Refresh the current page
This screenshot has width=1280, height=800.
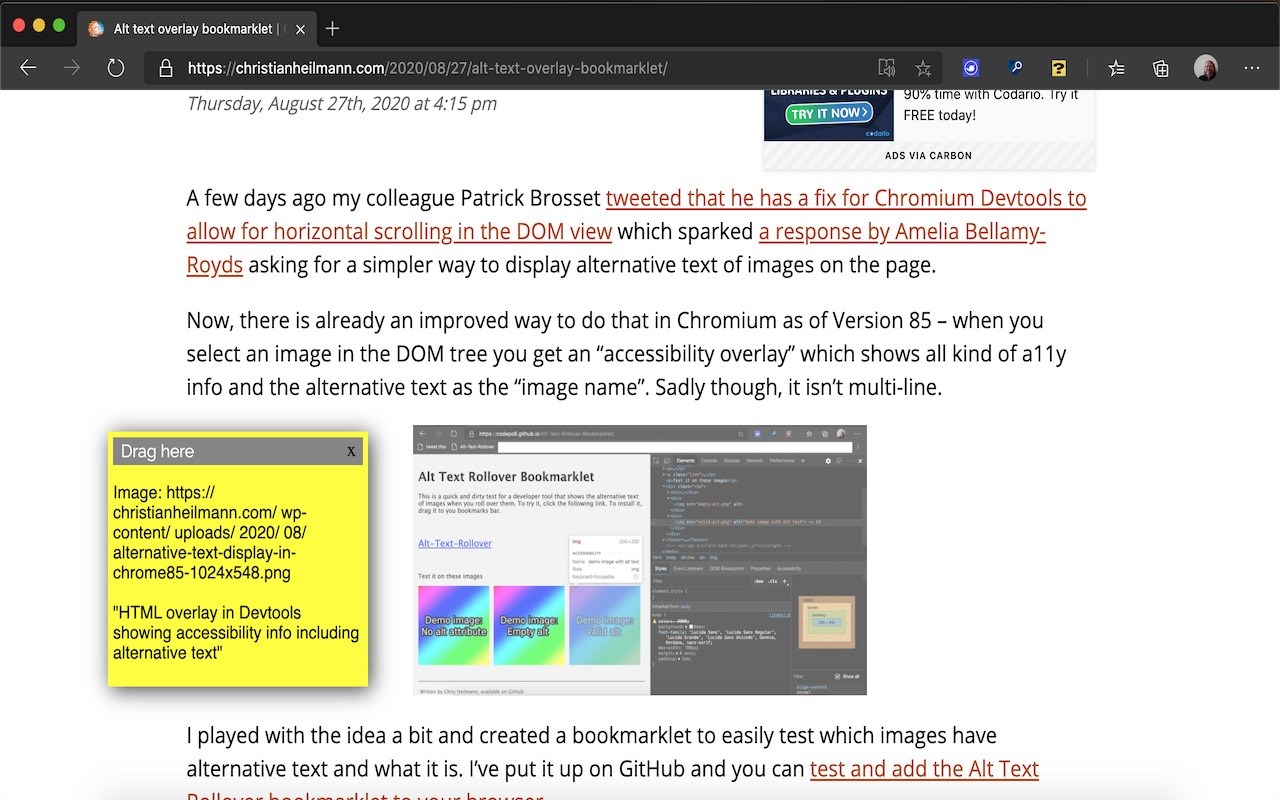coord(116,68)
